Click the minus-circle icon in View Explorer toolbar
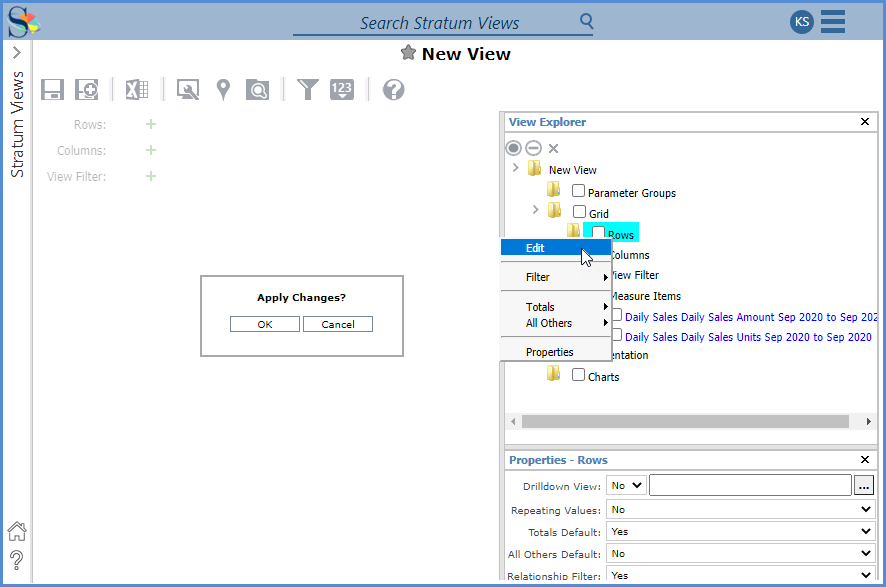This screenshot has height=587, width=886. tap(533, 148)
